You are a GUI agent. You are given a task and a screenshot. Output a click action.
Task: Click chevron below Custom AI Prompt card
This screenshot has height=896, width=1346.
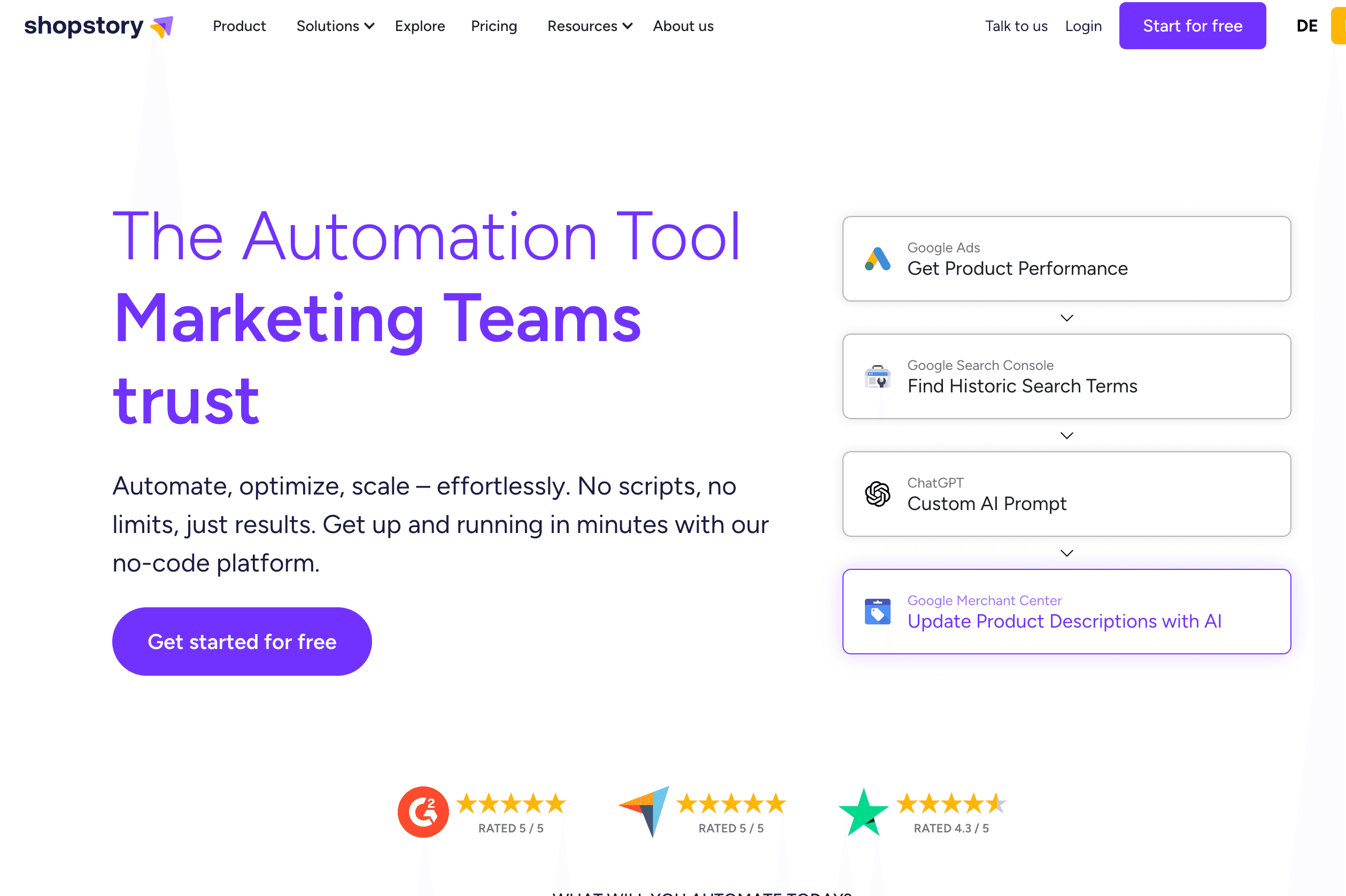[x=1066, y=553]
